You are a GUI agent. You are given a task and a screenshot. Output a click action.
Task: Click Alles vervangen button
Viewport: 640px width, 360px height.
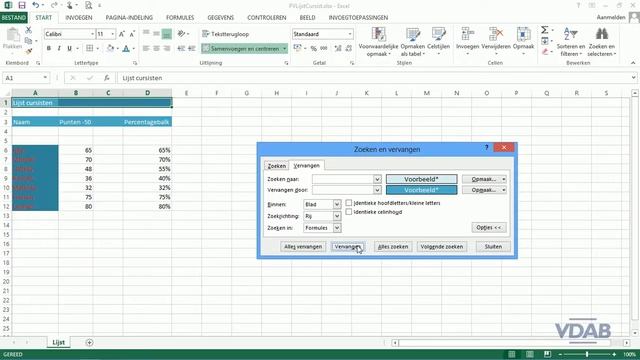tap(303, 247)
